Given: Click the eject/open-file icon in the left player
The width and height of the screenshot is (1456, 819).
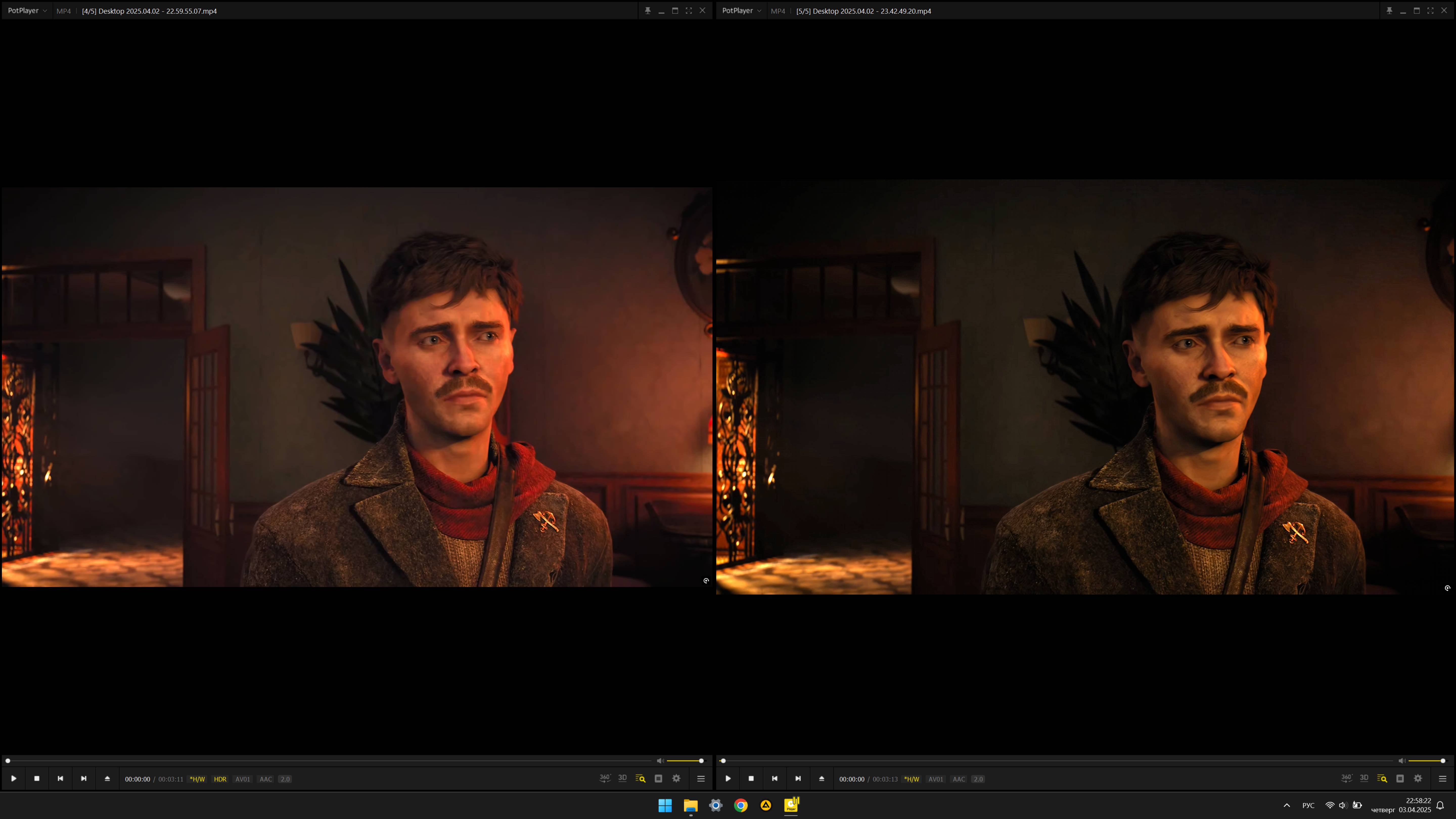Looking at the screenshot, I should pyautogui.click(x=107, y=779).
